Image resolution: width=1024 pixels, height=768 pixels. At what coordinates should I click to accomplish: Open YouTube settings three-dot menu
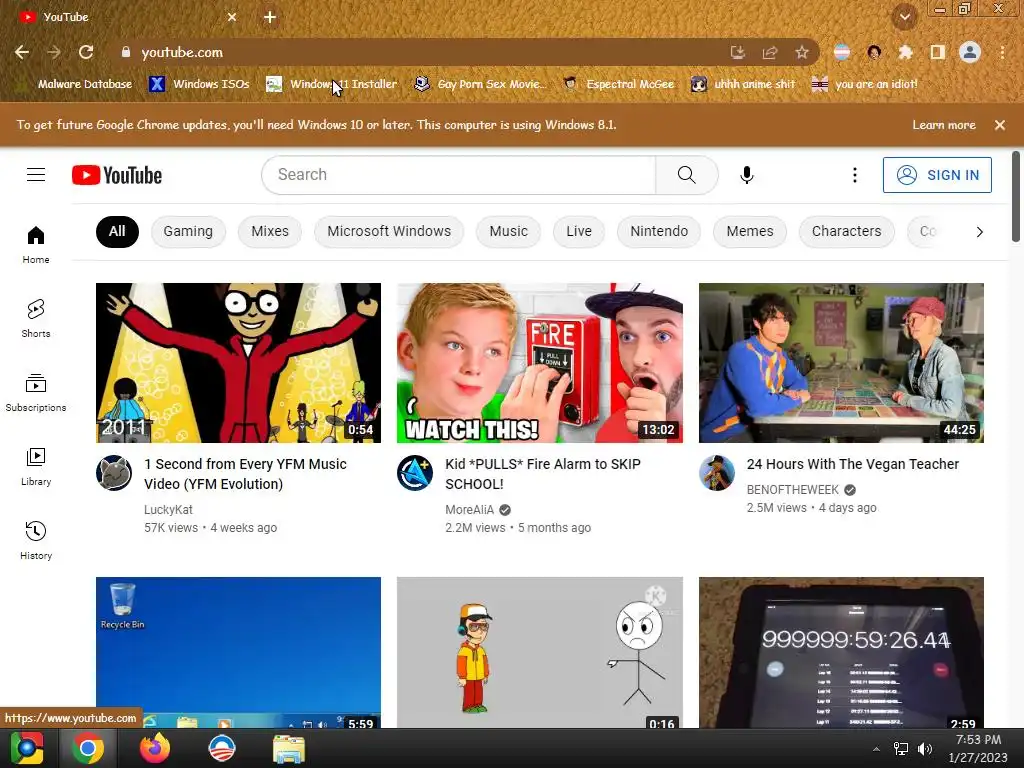(x=854, y=175)
